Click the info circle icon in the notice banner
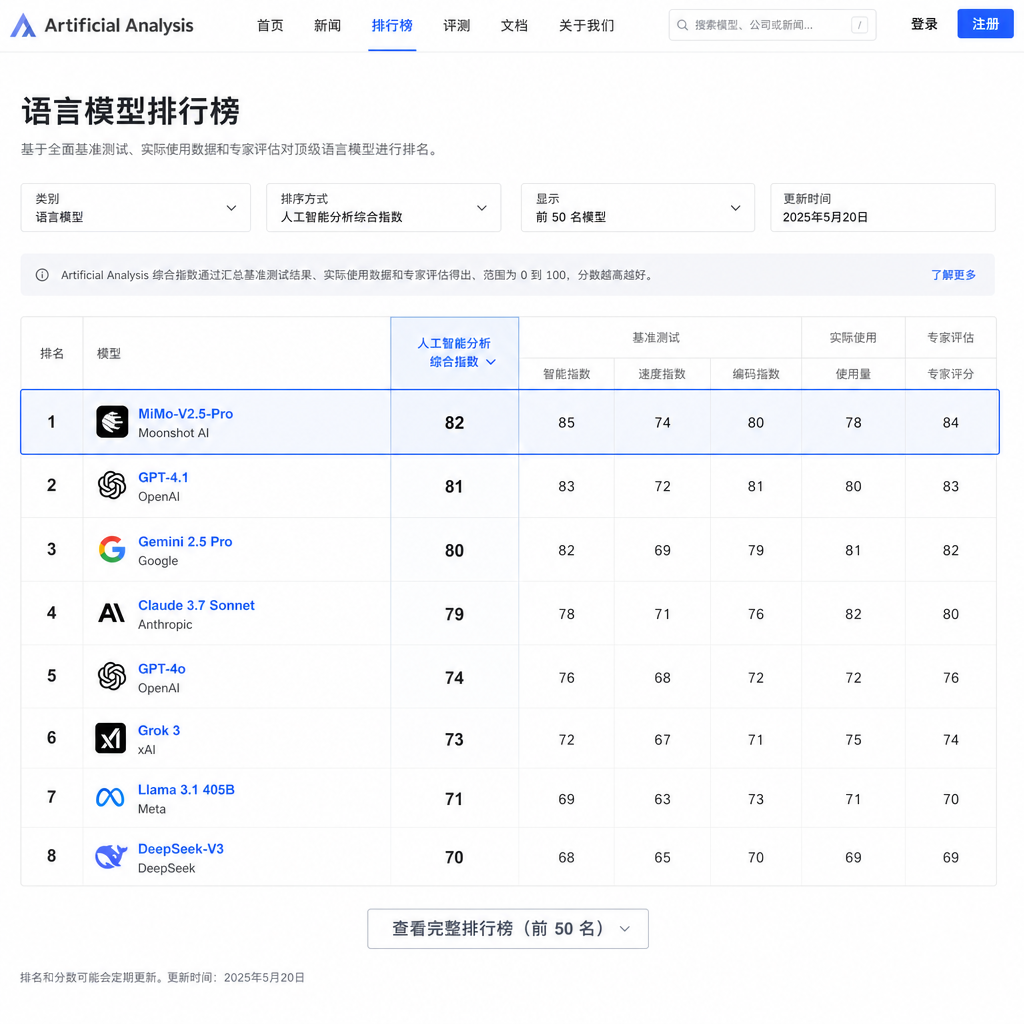1024x1024 pixels. click(x=42, y=275)
